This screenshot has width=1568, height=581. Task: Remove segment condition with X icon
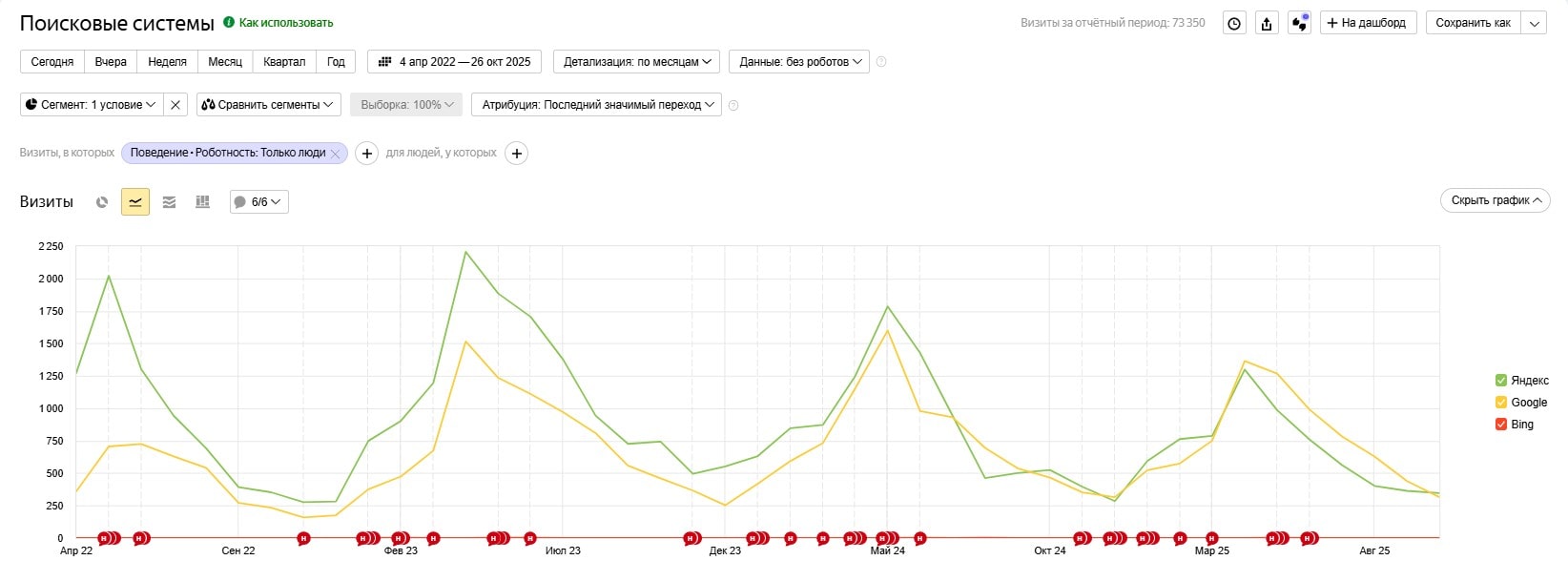(175, 105)
